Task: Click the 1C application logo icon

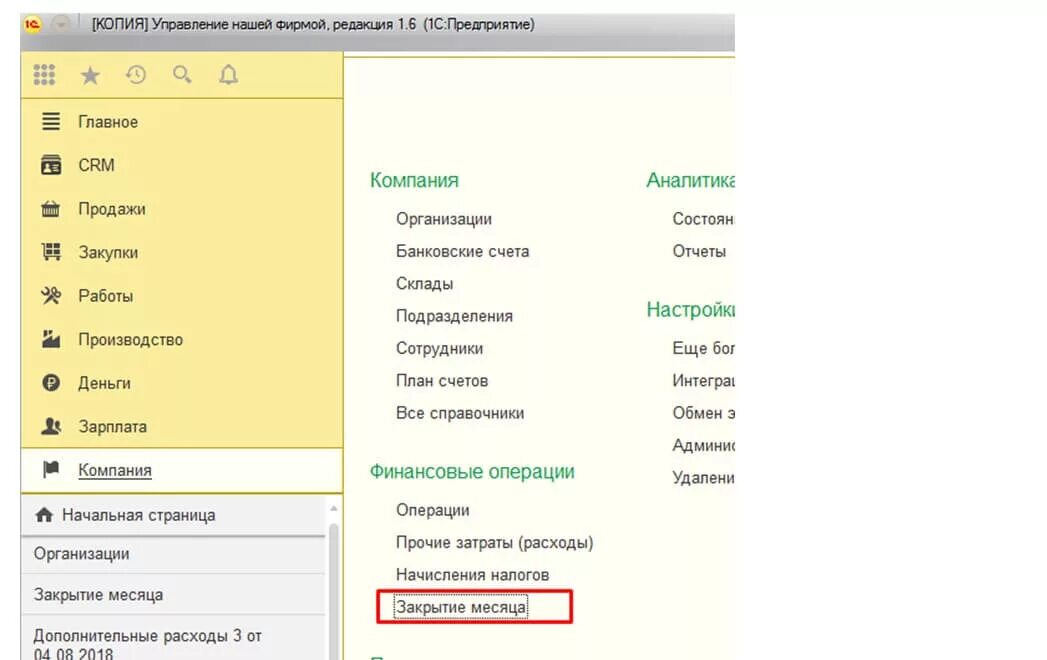Action: point(32,25)
